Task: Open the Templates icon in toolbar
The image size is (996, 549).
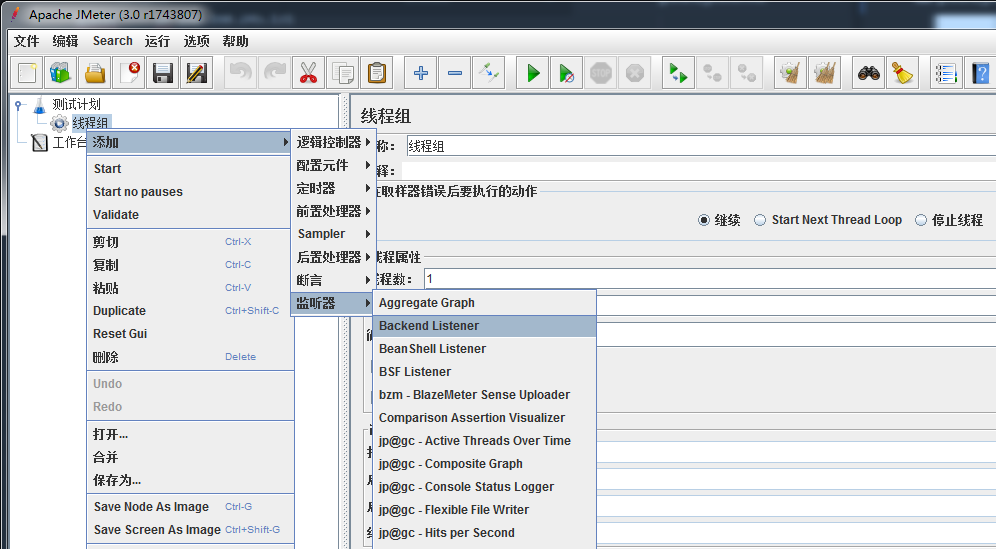Action: (61, 73)
